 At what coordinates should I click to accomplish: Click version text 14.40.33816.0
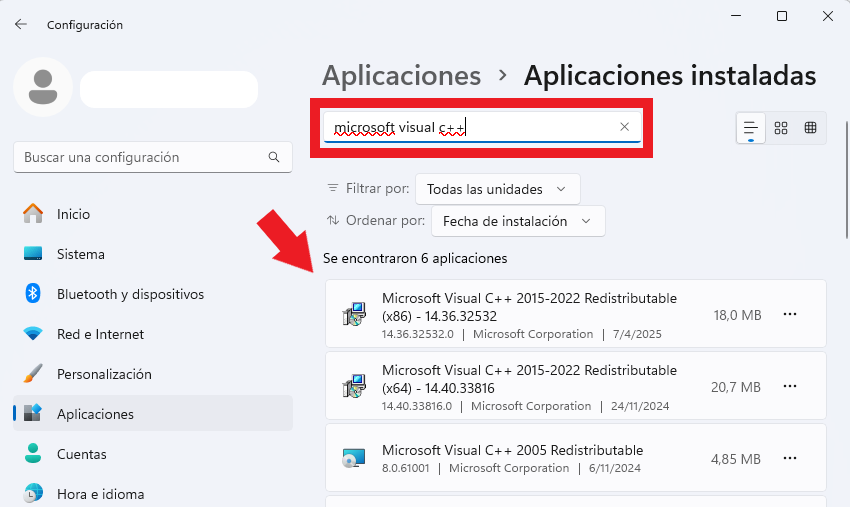click(x=416, y=406)
